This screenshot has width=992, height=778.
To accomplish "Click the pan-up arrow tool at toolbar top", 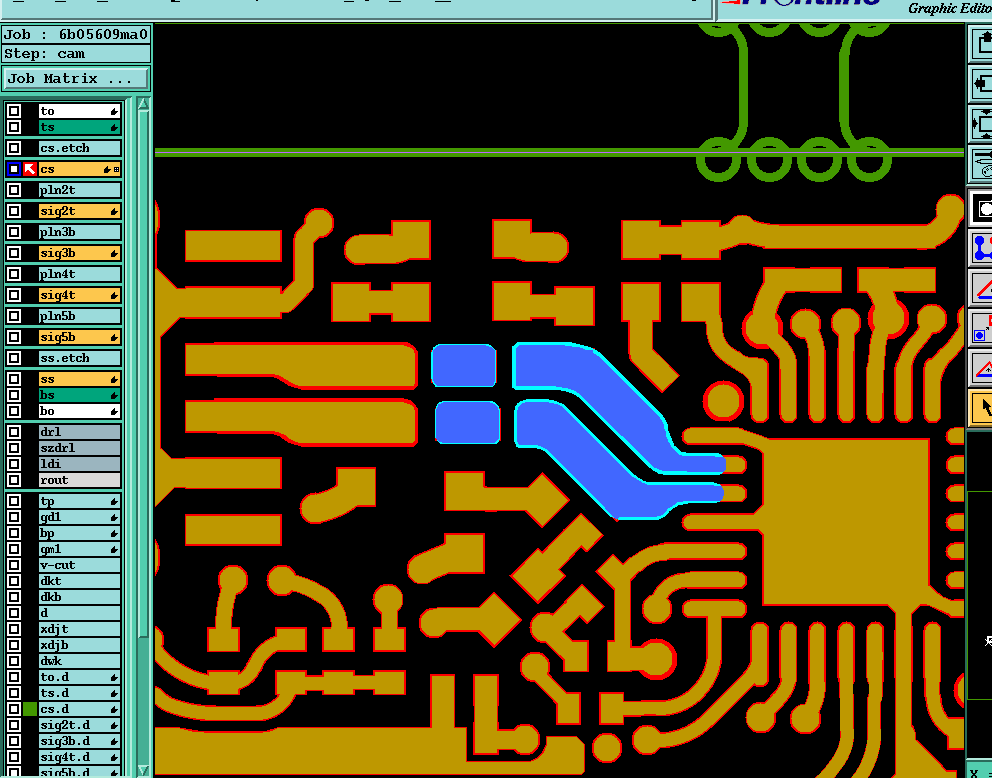I will pyautogui.click(x=981, y=44).
